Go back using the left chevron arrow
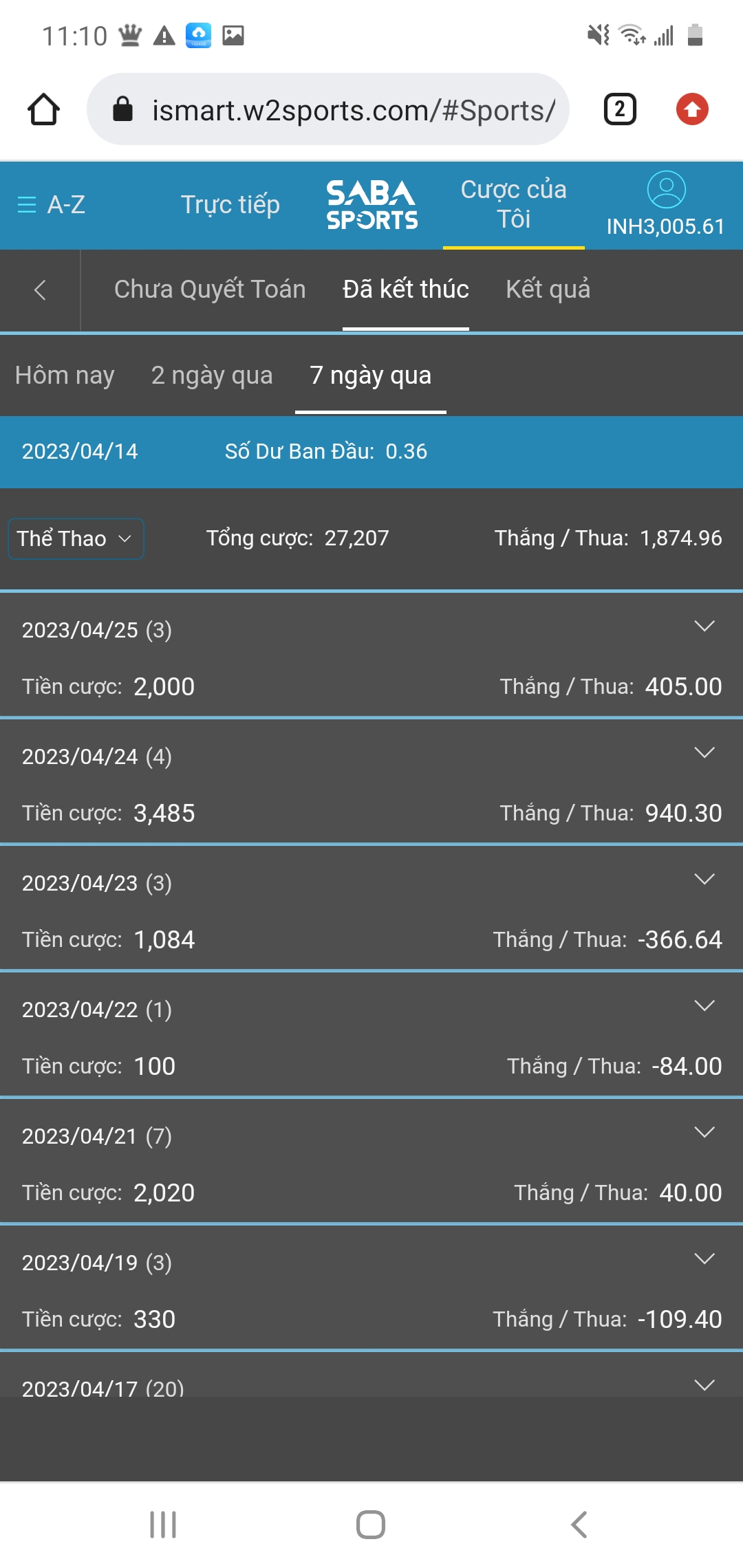 pyautogui.click(x=40, y=290)
